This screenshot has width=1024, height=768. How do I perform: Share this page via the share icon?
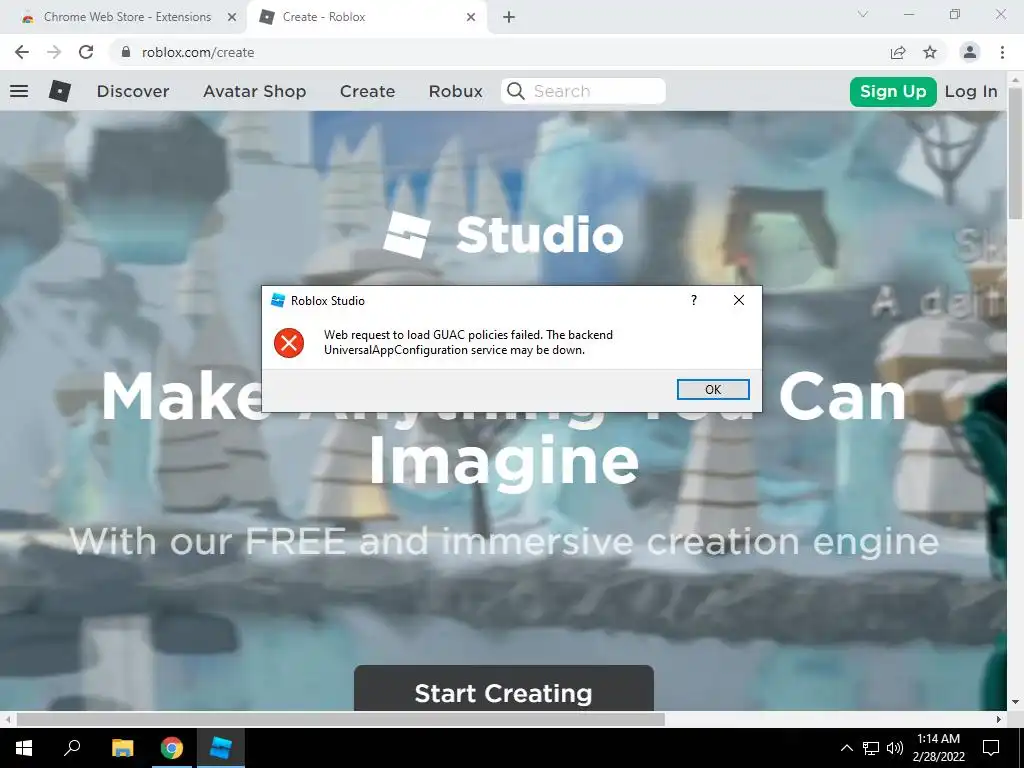click(898, 52)
